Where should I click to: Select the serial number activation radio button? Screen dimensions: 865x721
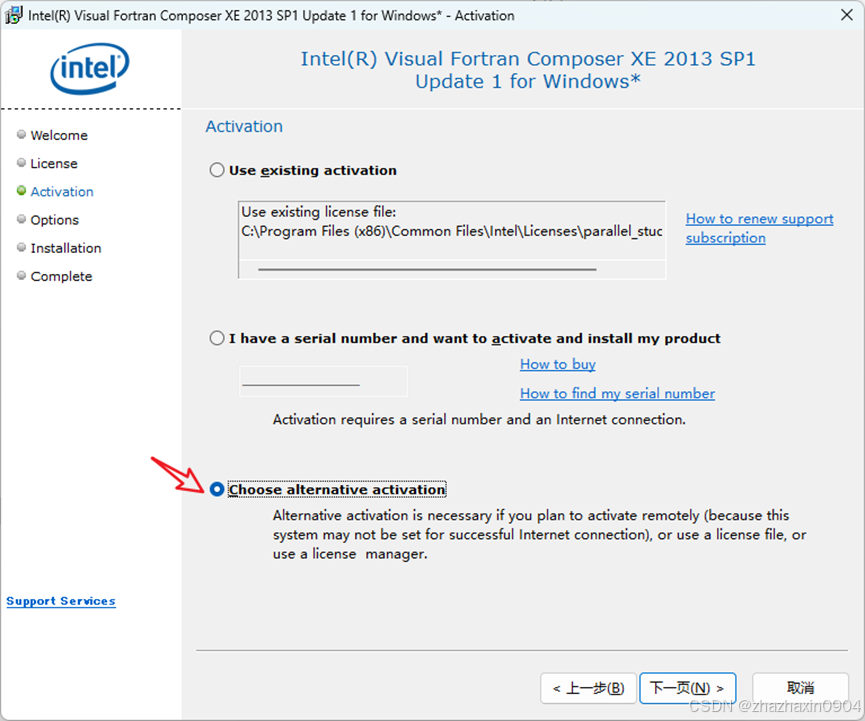point(217,338)
